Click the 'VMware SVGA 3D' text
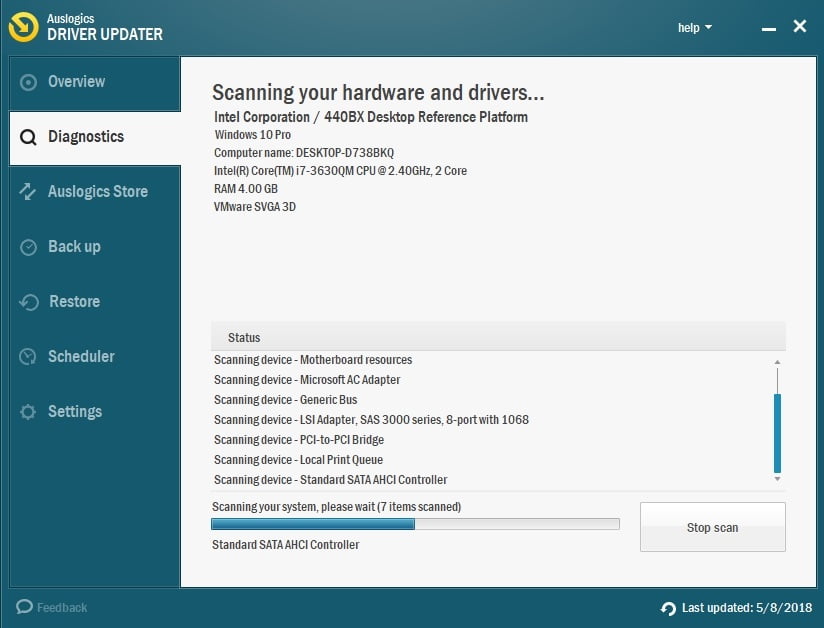The height and width of the screenshot is (628, 824). [255, 207]
